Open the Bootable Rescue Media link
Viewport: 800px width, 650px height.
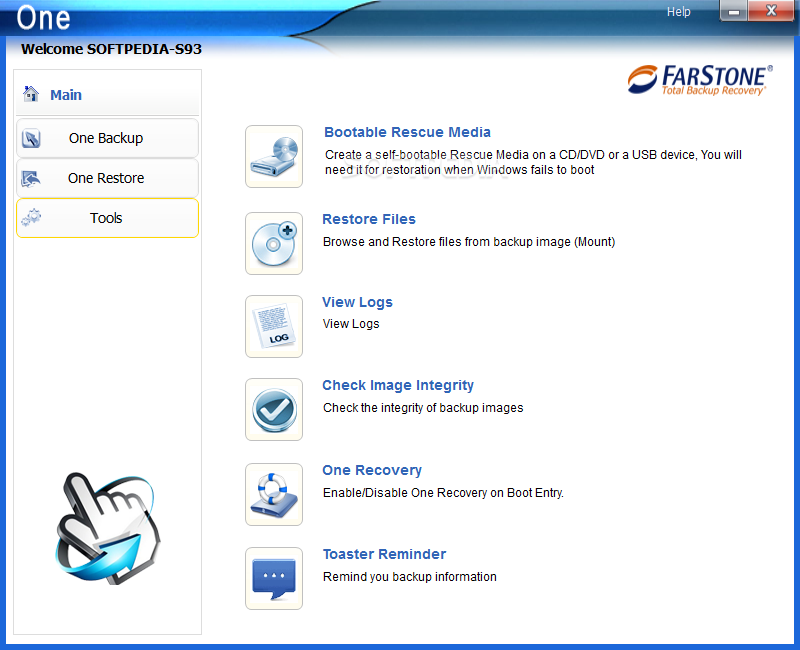[x=407, y=132]
